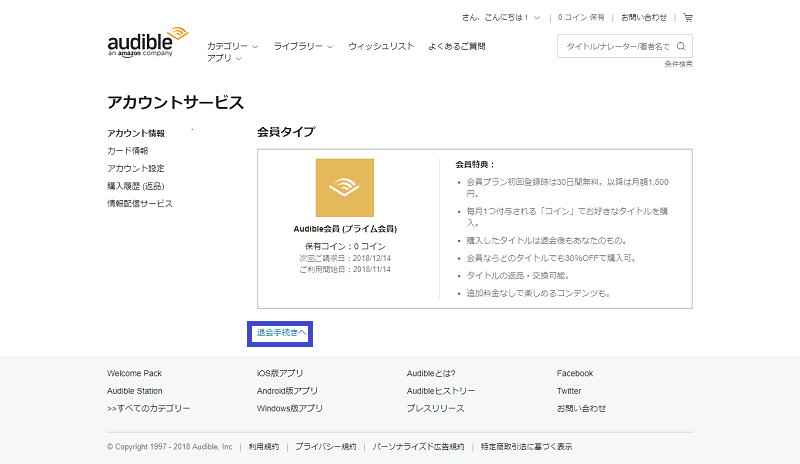Open パーソナライズド広告規約 footer link
This screenshot has height=464, width=800.
pos(418,447)
